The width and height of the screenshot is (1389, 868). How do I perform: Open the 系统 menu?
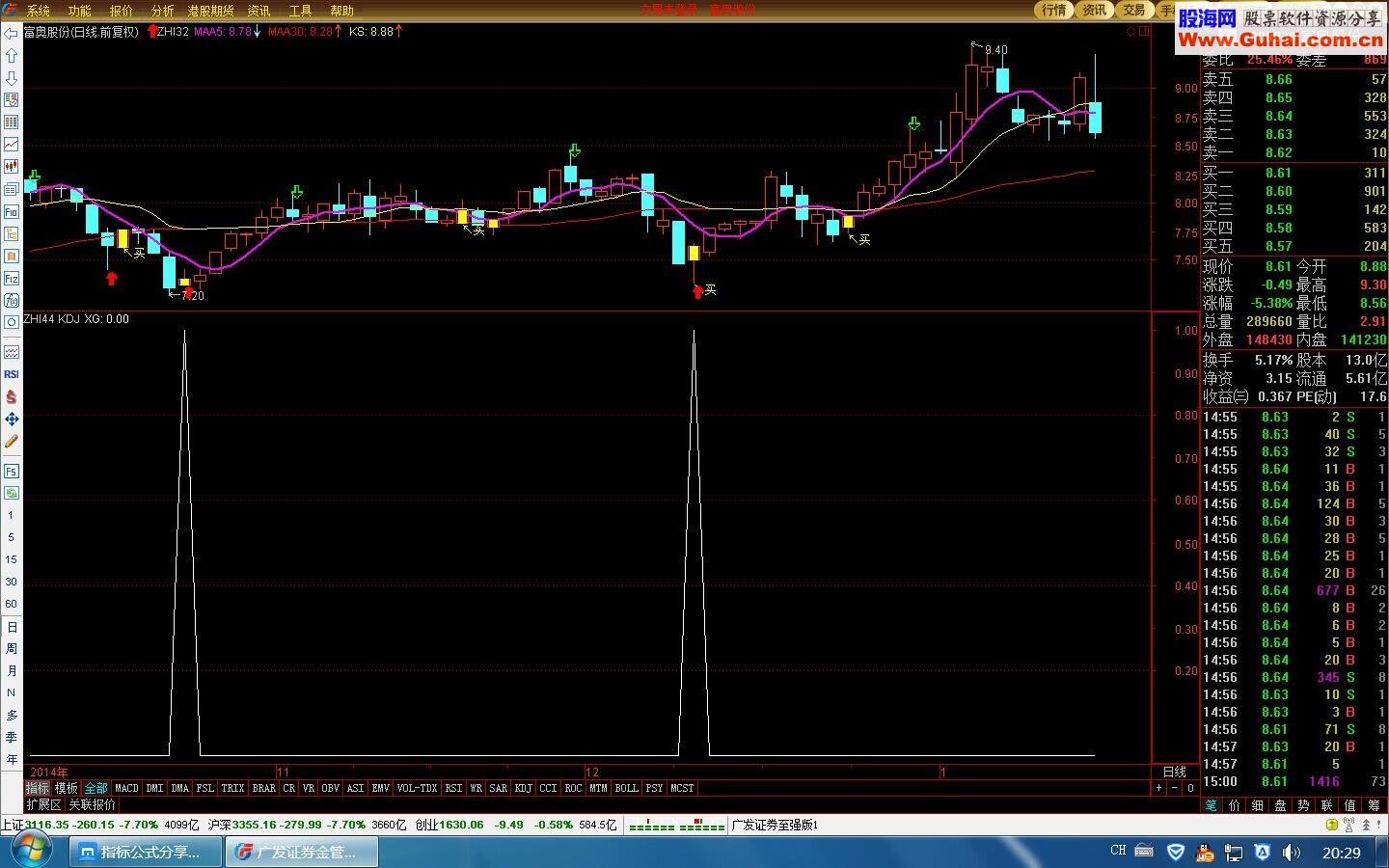pos(39,11)
